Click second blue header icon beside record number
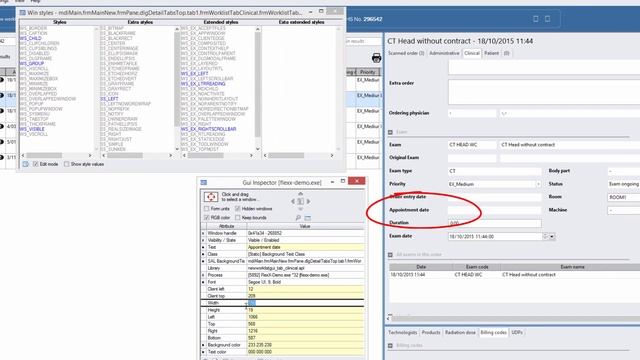Image resolution: width=640 pixels, height=360 pixels. point(547,19)
